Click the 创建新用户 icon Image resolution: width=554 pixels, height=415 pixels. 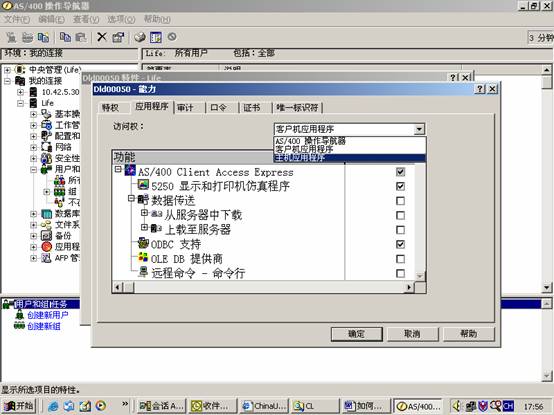[19, 315]
